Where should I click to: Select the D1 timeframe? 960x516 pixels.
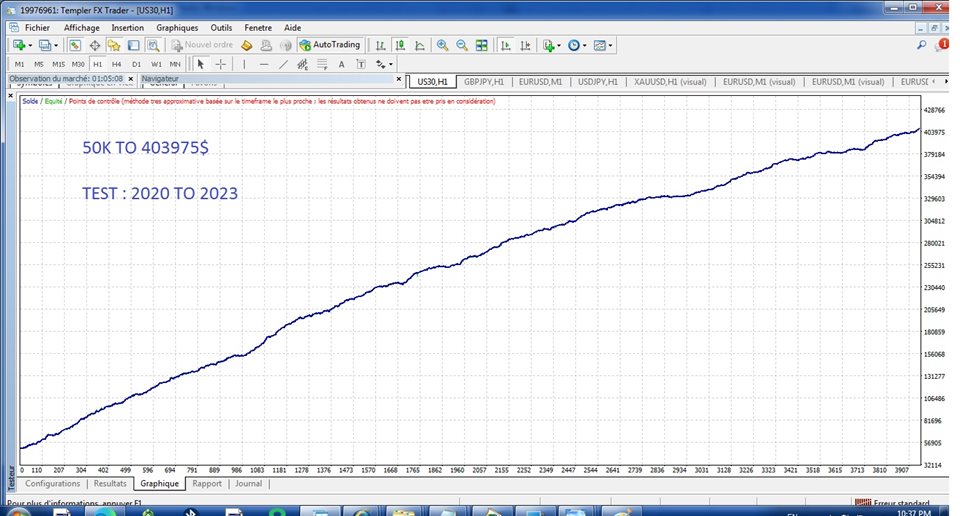click(136, 64)
